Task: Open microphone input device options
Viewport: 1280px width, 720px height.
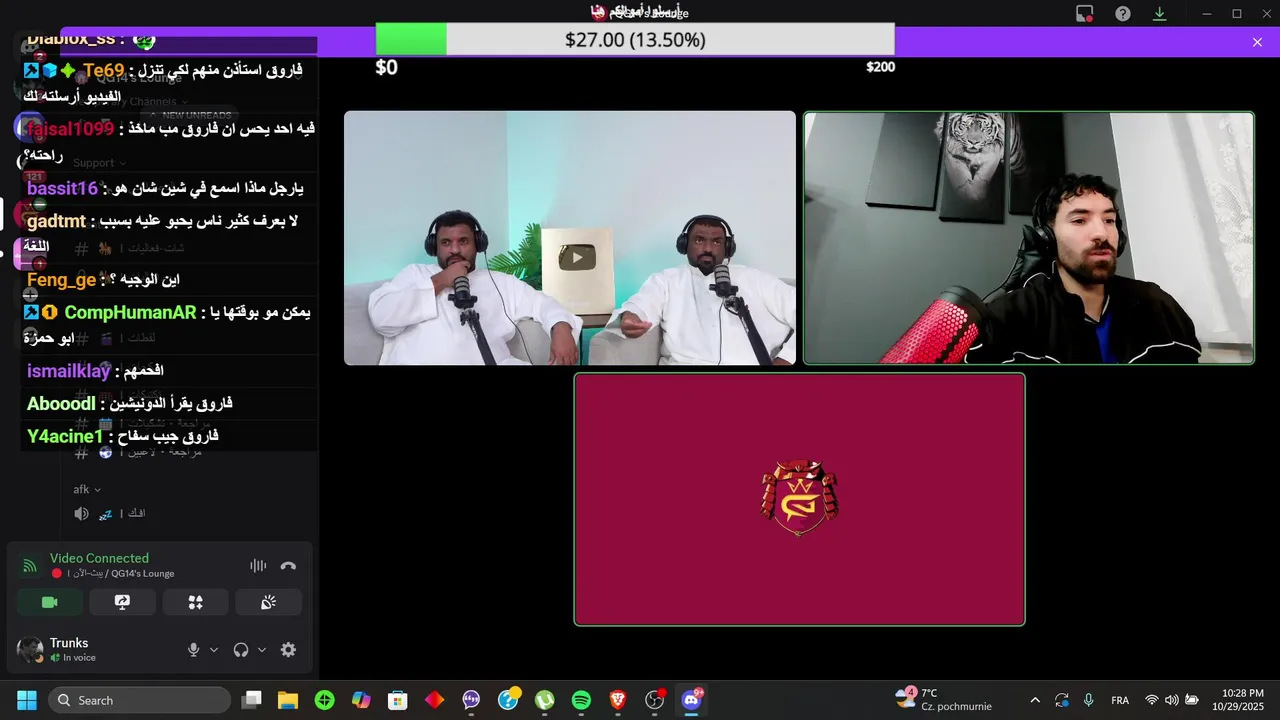Action: tap(213, 650)
